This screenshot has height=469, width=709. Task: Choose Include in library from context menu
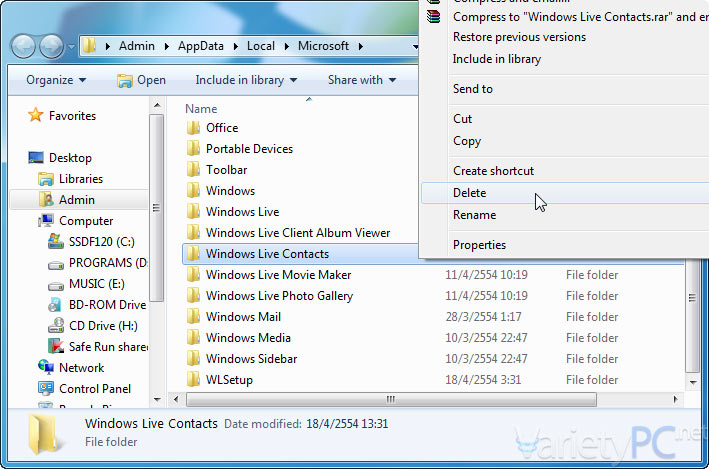tap(497, 59)
